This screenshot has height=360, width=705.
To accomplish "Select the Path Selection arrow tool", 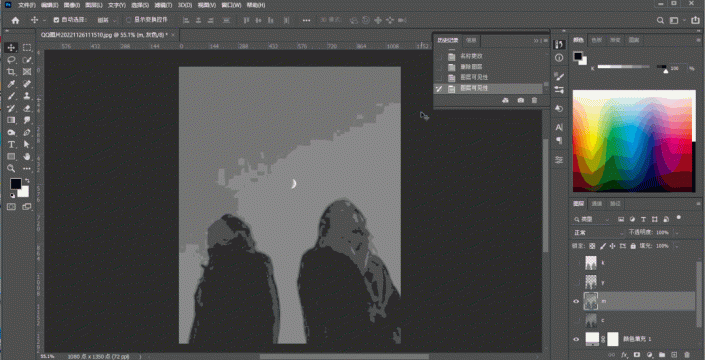I will coord(27,144).
